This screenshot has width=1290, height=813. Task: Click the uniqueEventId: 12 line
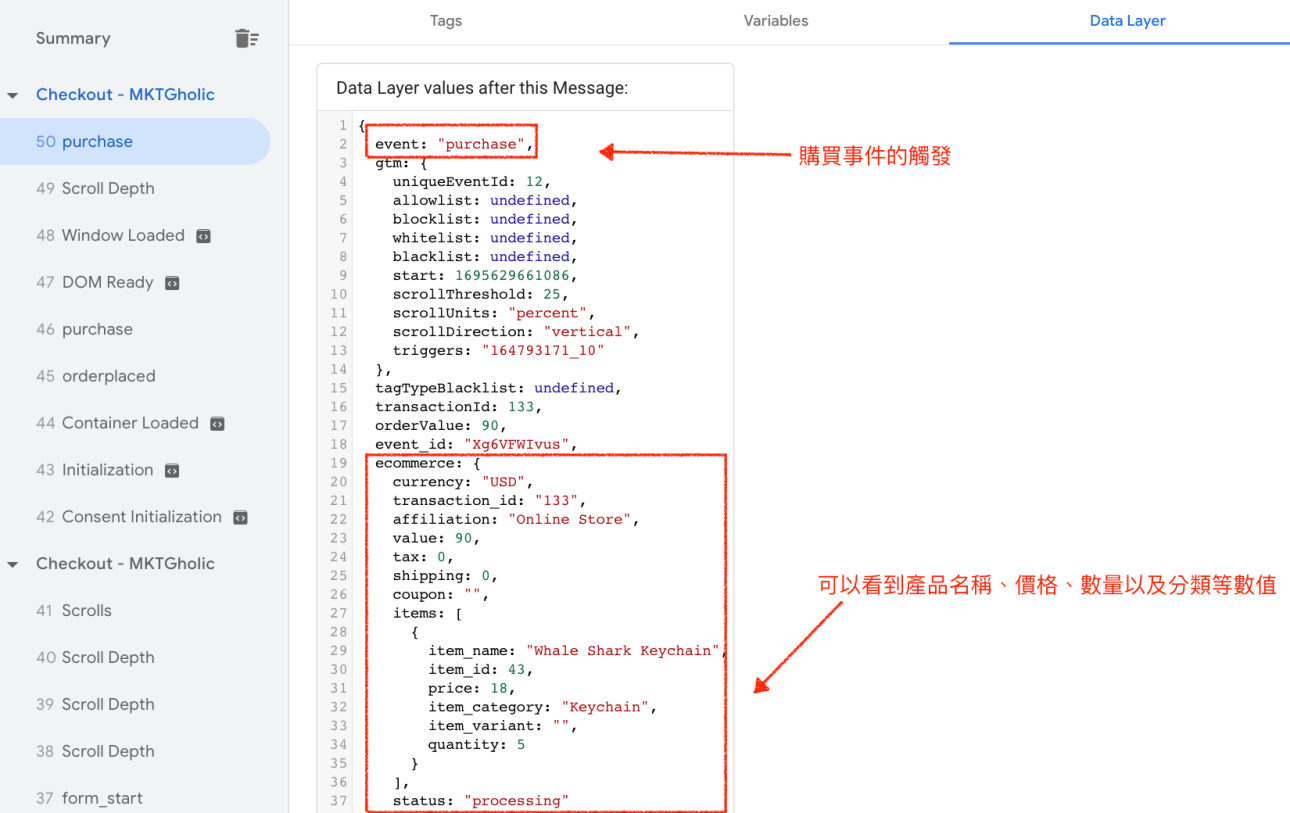tap(471, 182)
